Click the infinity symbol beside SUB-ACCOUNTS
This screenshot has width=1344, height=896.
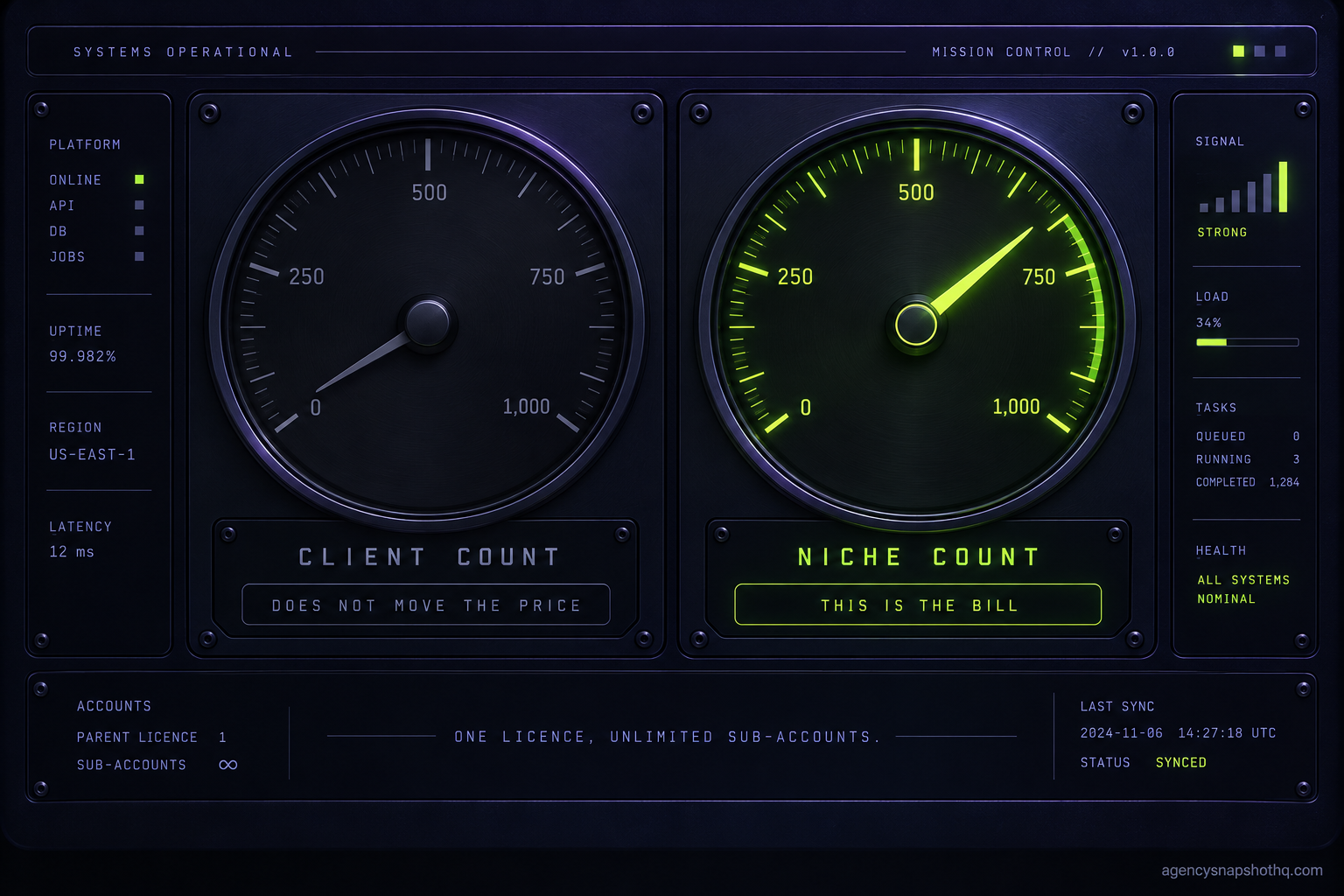[228, 765]
